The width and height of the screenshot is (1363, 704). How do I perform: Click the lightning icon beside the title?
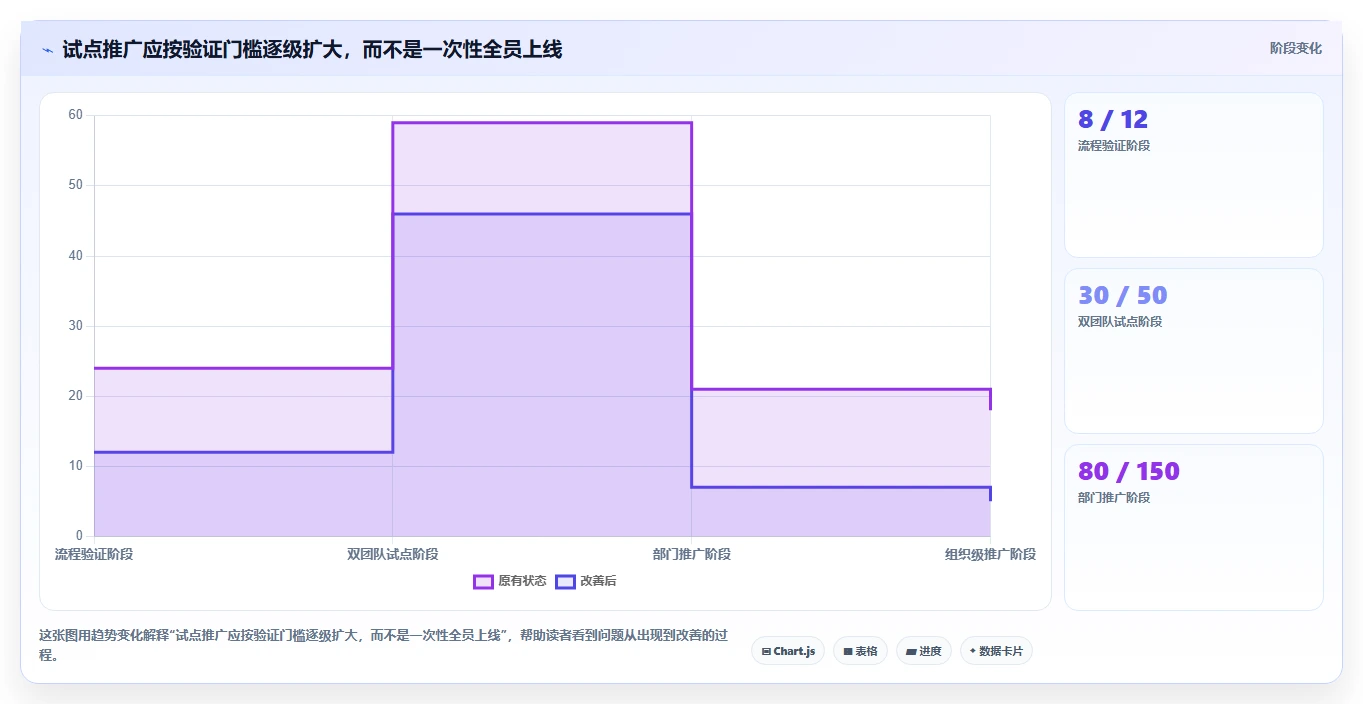point(47,49)
